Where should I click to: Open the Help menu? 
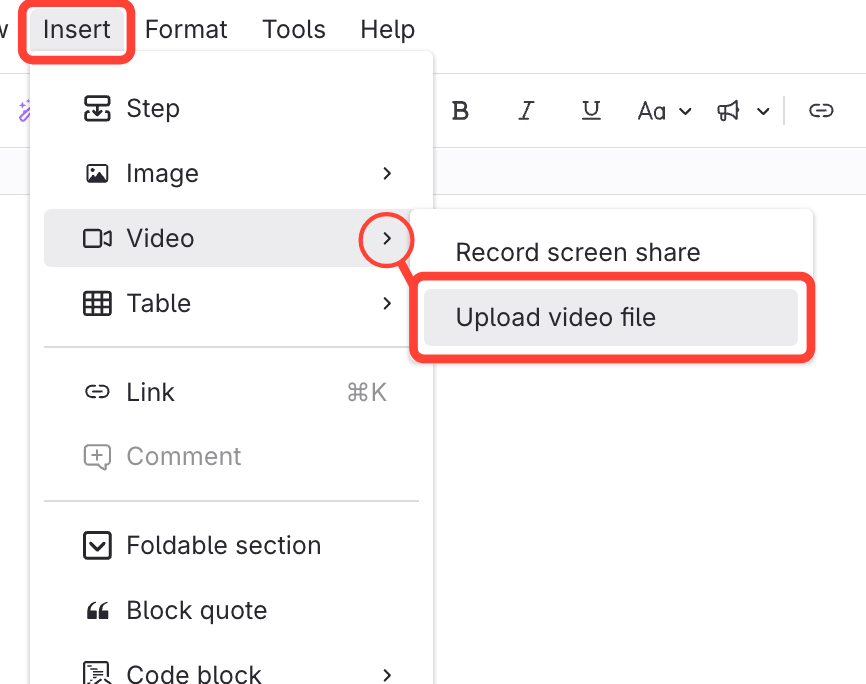click(x=387, y=30)
